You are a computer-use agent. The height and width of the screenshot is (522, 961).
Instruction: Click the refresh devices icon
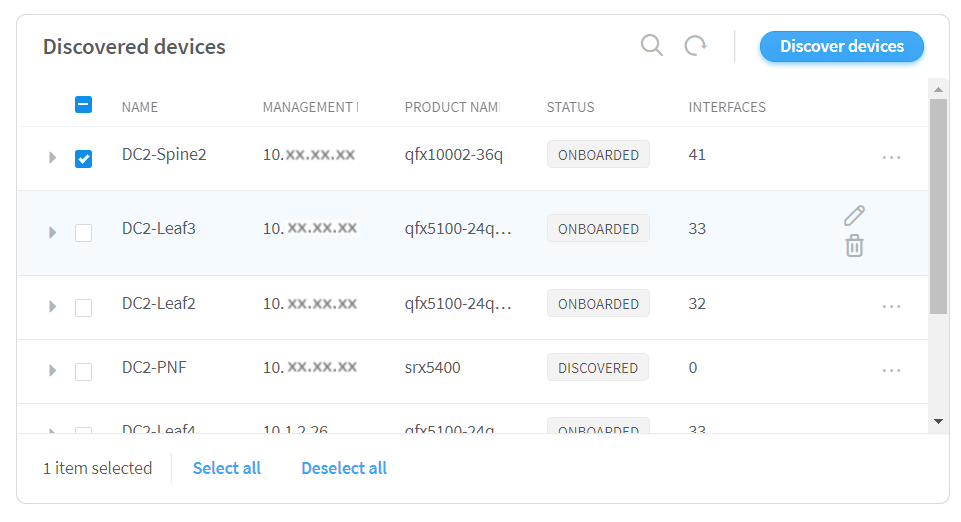pyautogui.click(x=696, y=46)
